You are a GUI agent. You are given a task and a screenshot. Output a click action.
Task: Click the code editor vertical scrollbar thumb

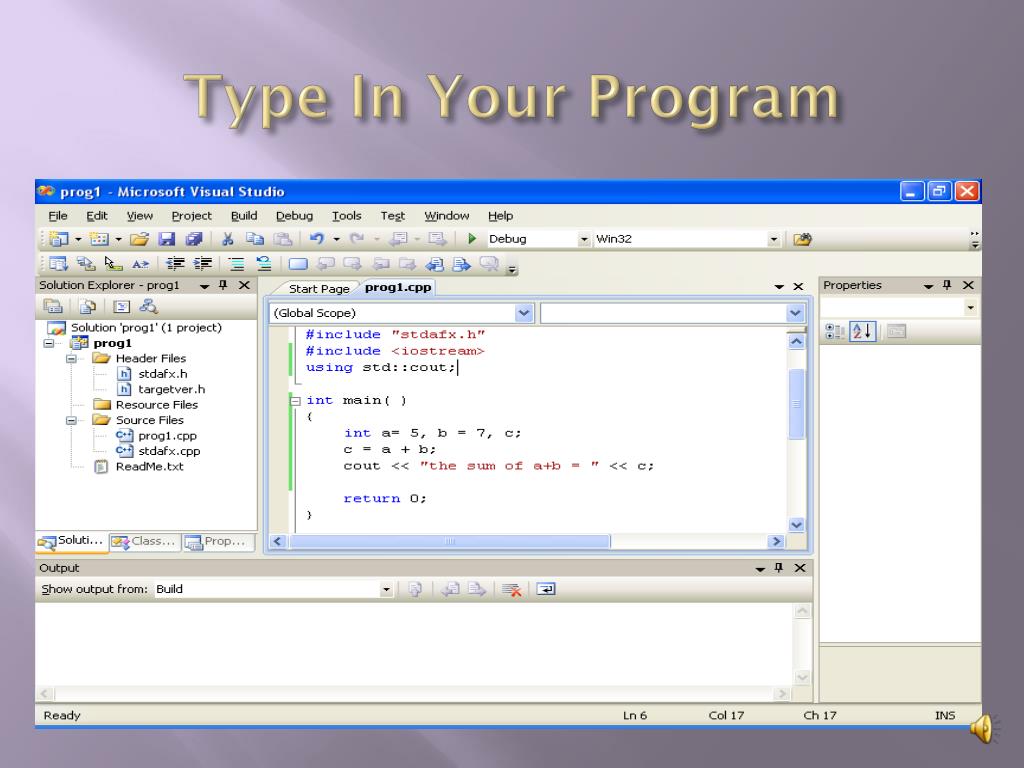(x=796, y=404)
